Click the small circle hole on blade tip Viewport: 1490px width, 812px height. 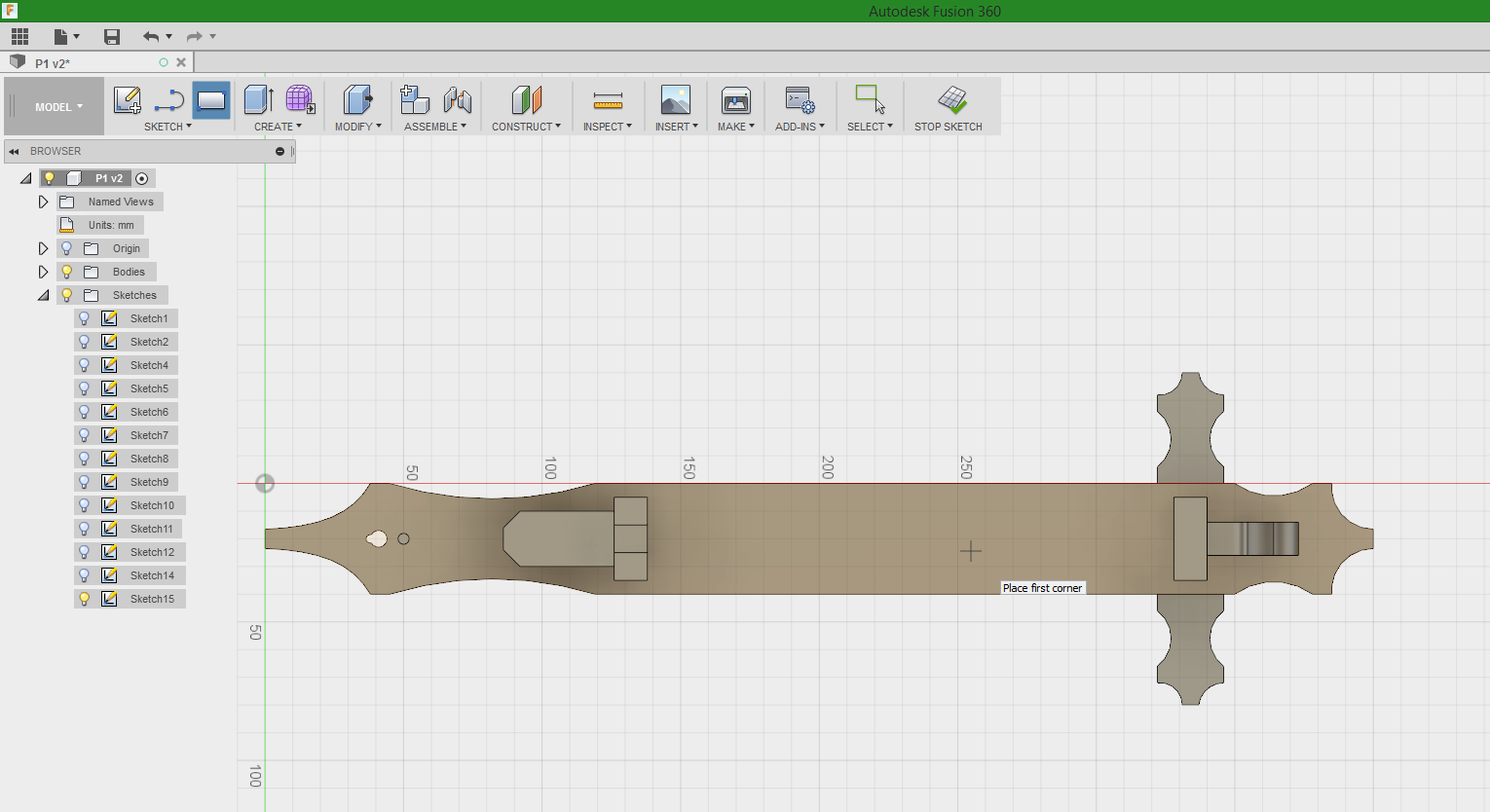point(404,538)
